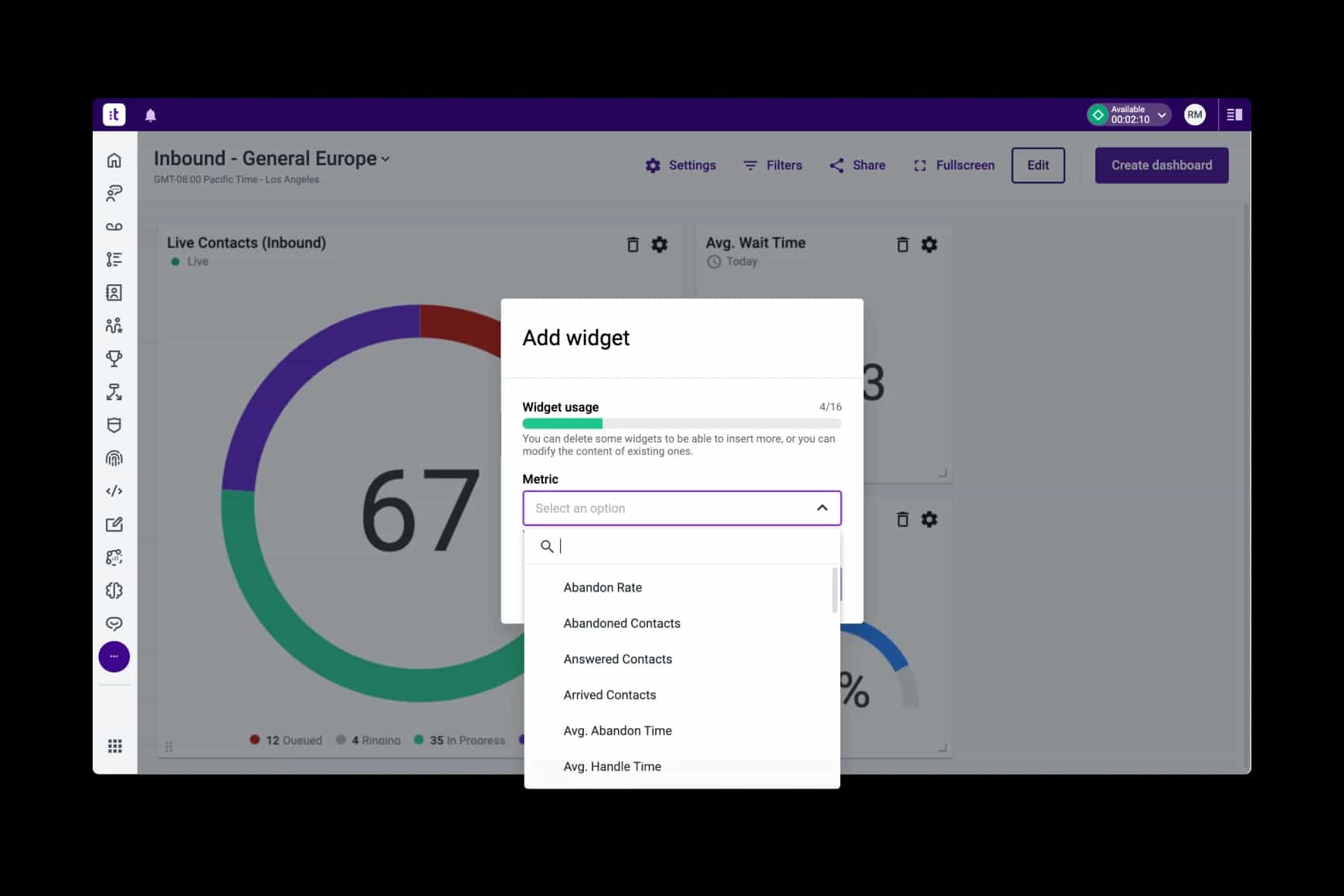The height and width of the screenshot is (896, 1344).
Task: Open the voicemail icon in sidebar
Action: point(114,226)
